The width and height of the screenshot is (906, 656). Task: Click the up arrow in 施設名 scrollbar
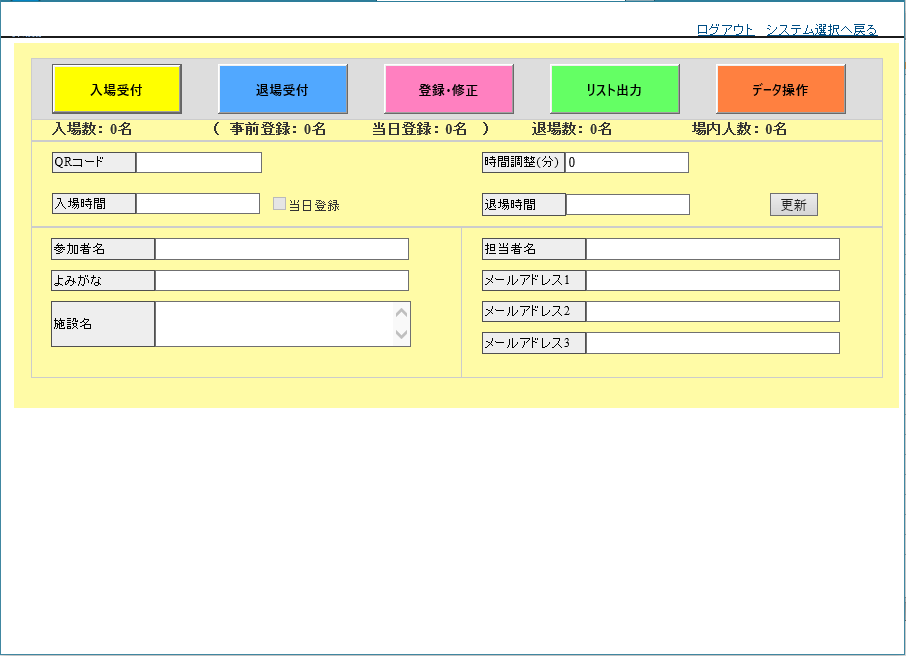coord(402,313)
